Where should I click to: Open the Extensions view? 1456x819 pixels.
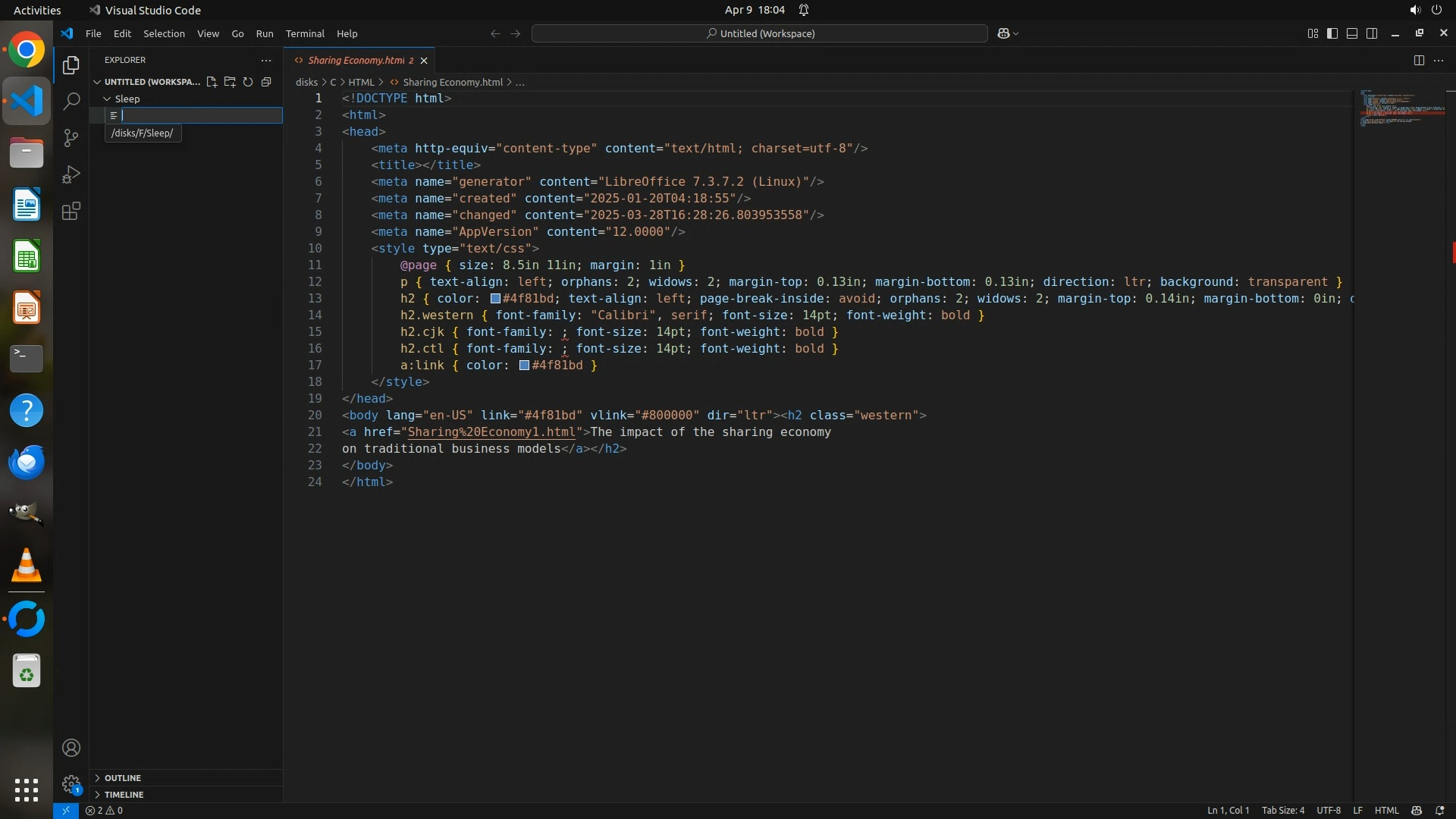(71, 212)
